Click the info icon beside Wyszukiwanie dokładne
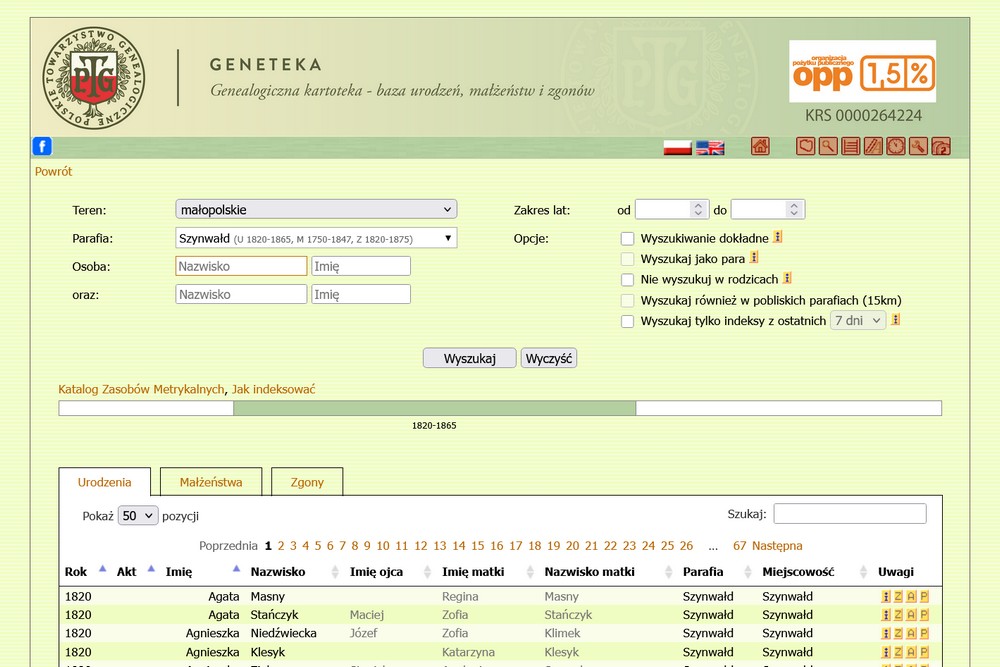This screenshot has height=667, width=1000. click(x=778, y=238)
